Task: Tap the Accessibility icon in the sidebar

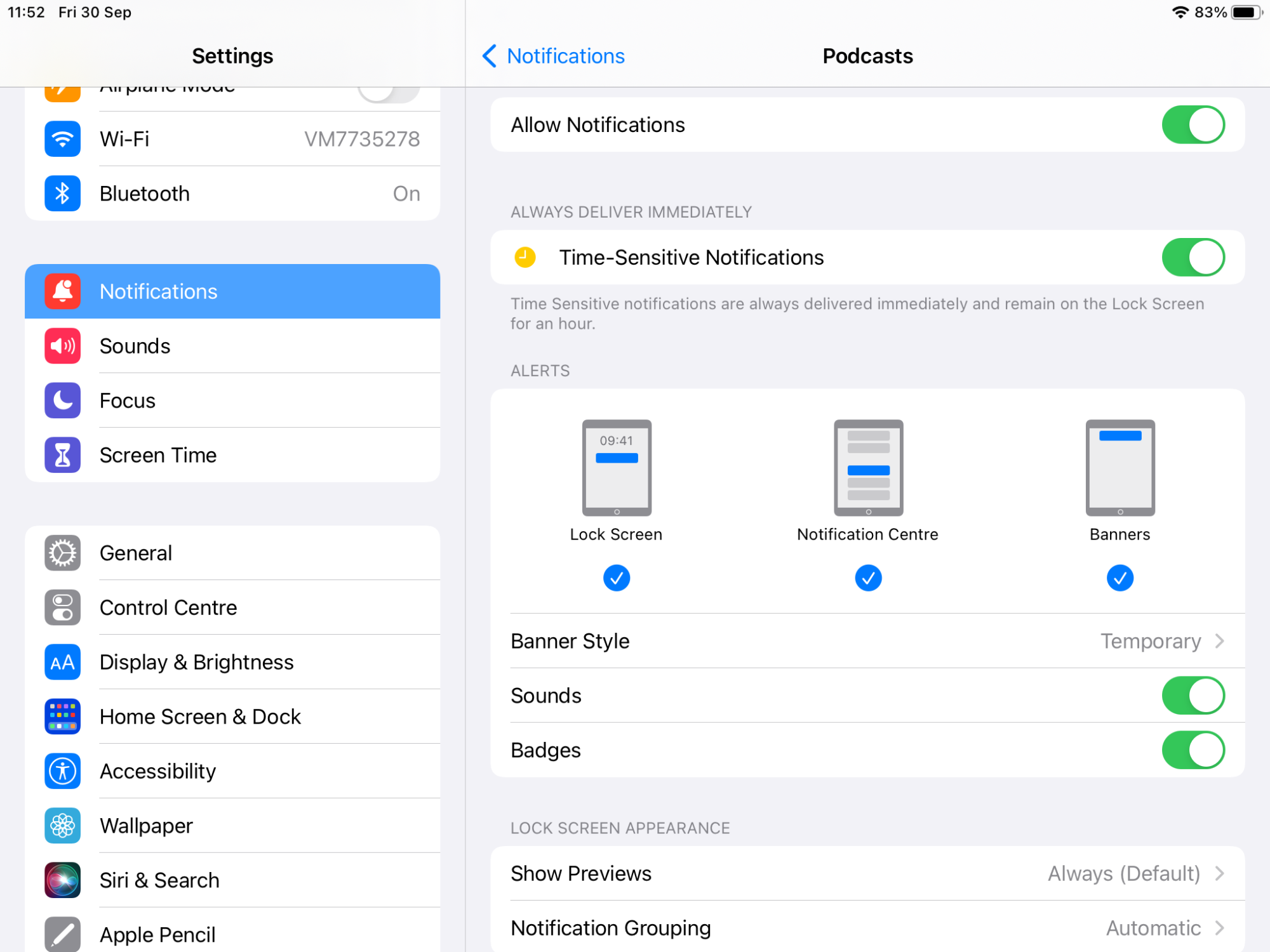Action: click(62, 771)
